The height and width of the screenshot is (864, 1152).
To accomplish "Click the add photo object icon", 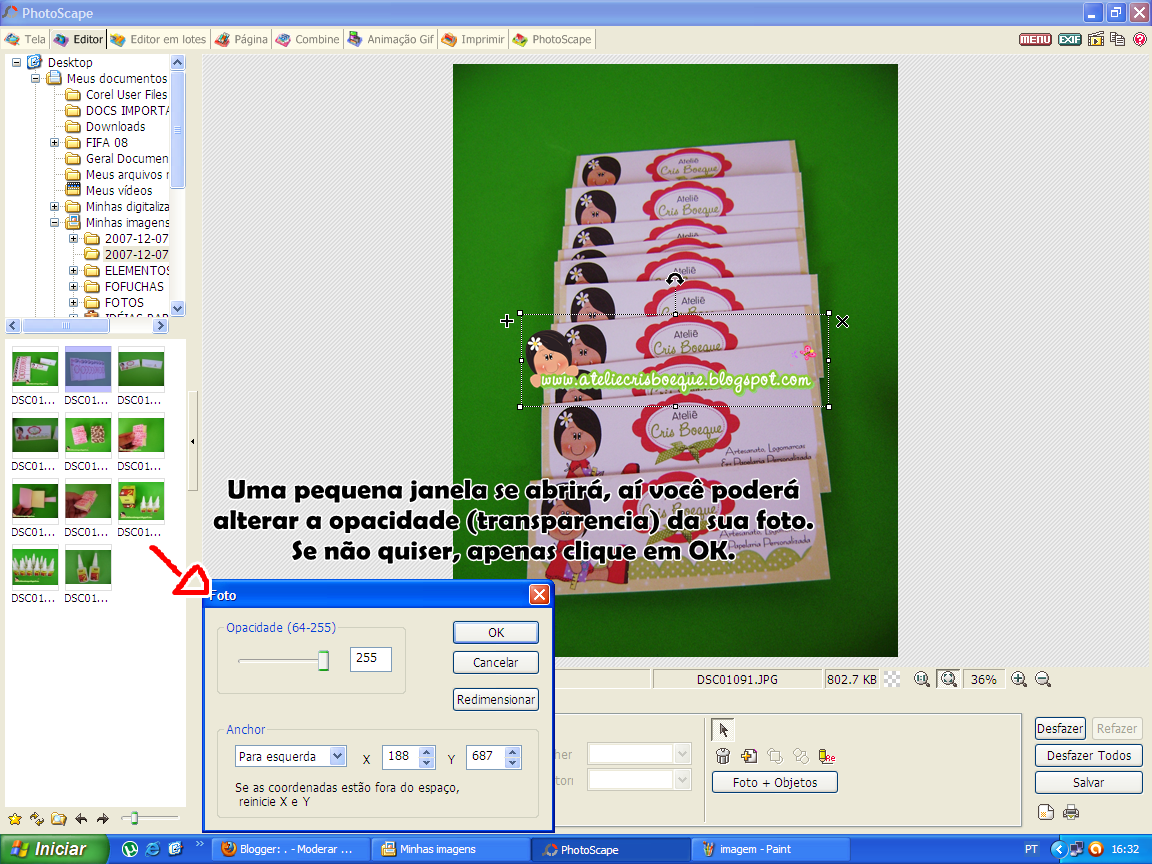I will click(x=749, y=756).
